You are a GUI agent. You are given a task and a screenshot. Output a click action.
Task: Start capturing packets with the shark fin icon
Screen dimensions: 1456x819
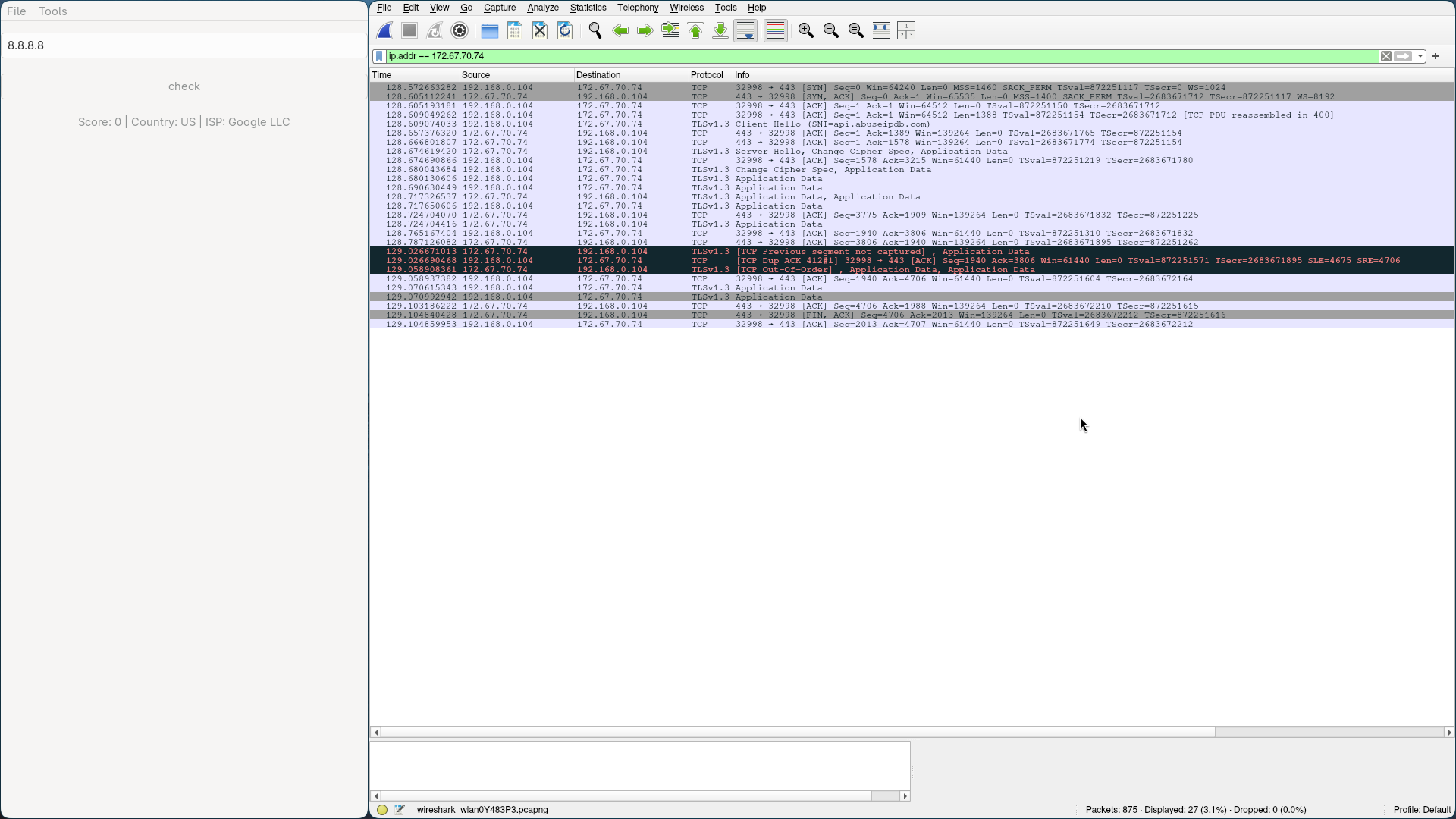[384, 31]
